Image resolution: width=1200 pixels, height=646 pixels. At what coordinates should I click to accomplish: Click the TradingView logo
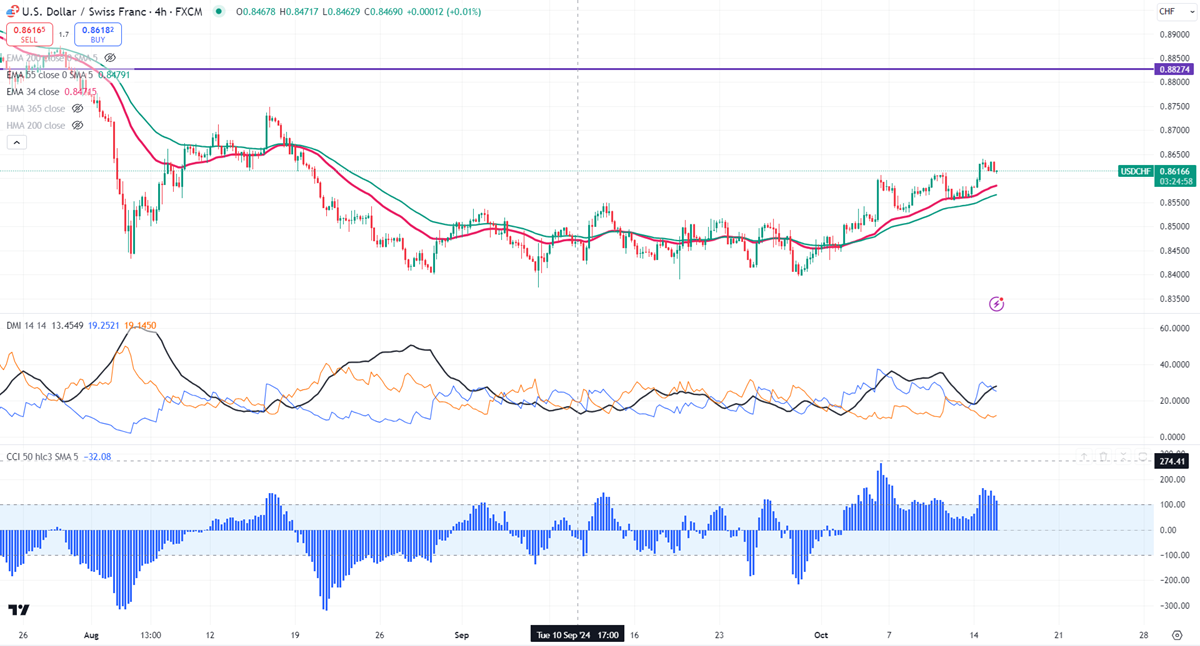18,610
